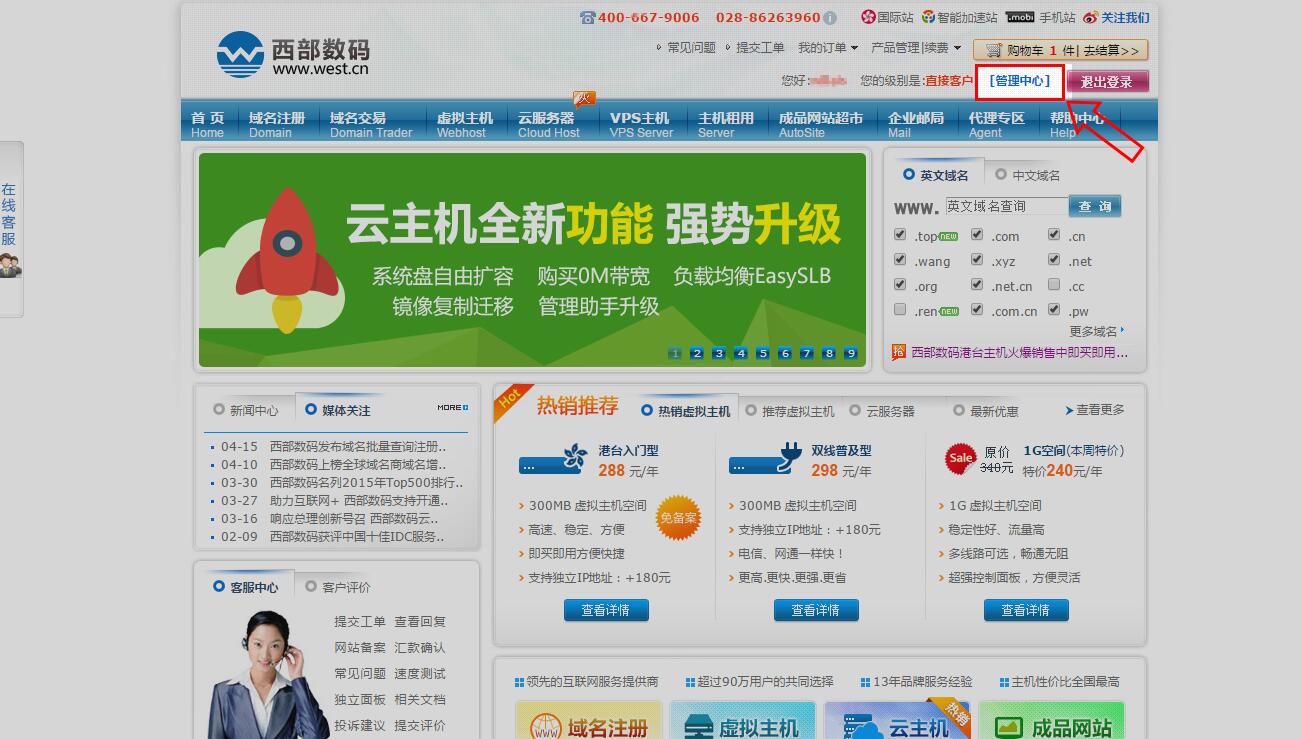Expand 更多域名 to show more domains

(1097, 331)
